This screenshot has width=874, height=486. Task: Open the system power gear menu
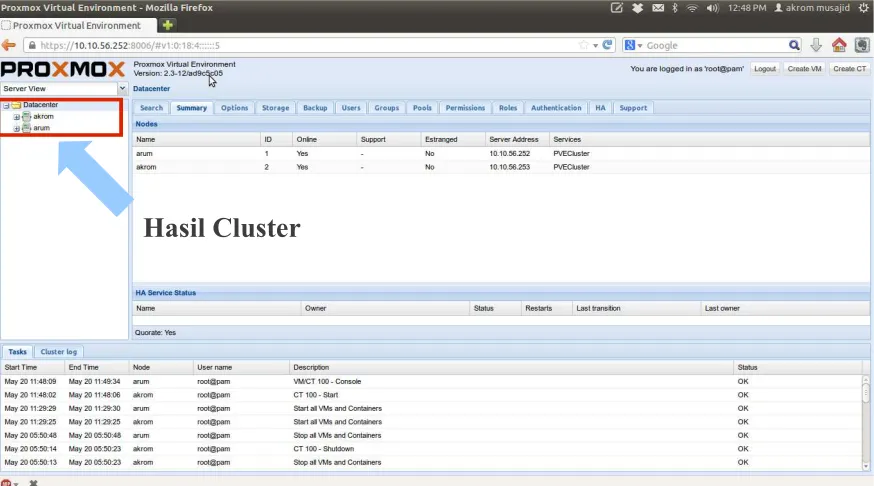(864, 8)
